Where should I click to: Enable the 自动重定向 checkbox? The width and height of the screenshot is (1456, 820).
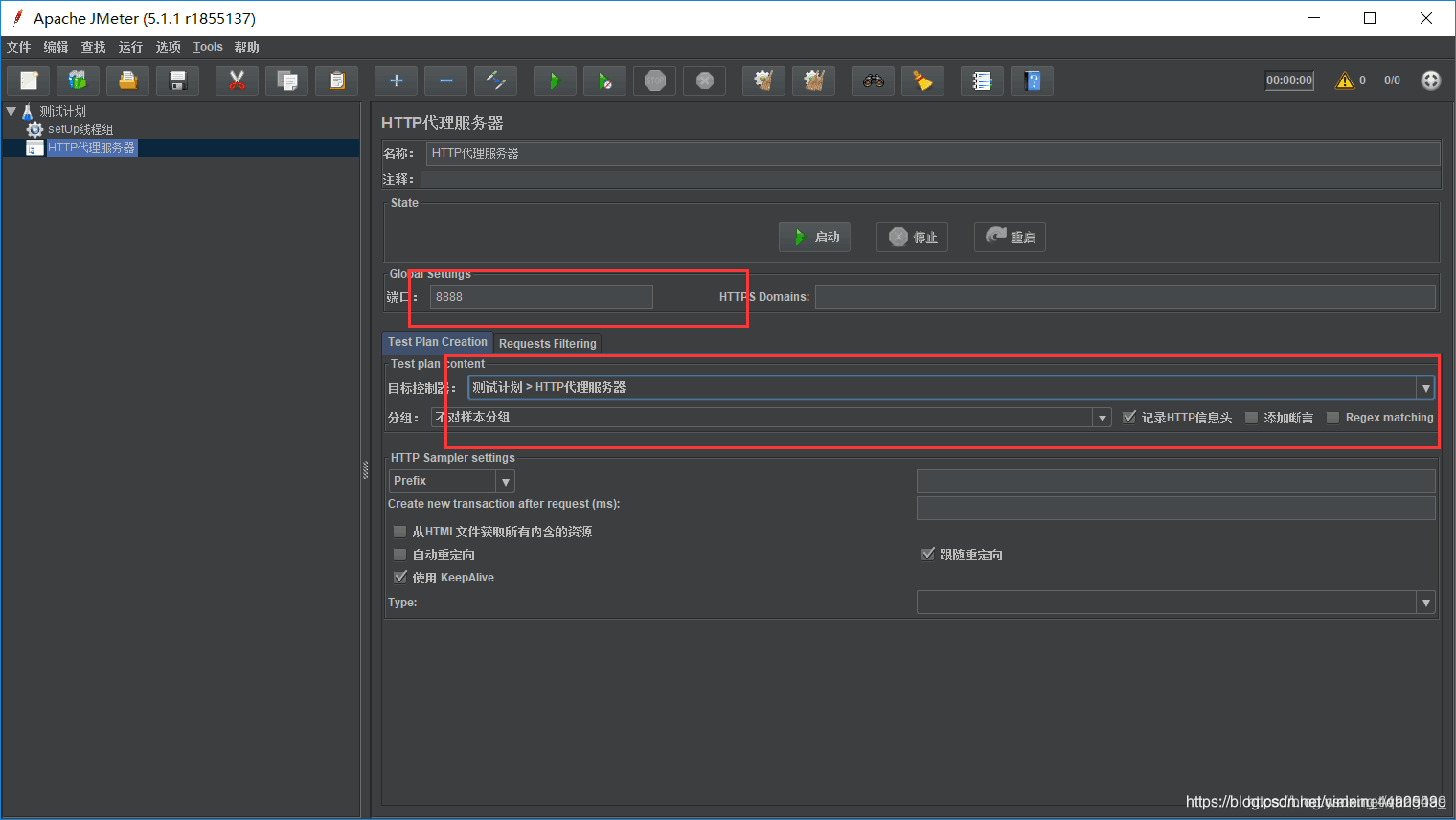coord(400,554)
